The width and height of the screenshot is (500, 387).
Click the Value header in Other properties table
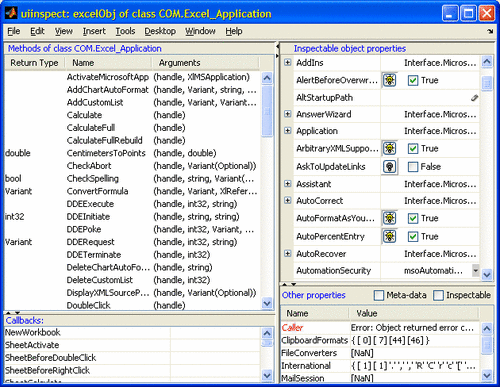[414, 313]
